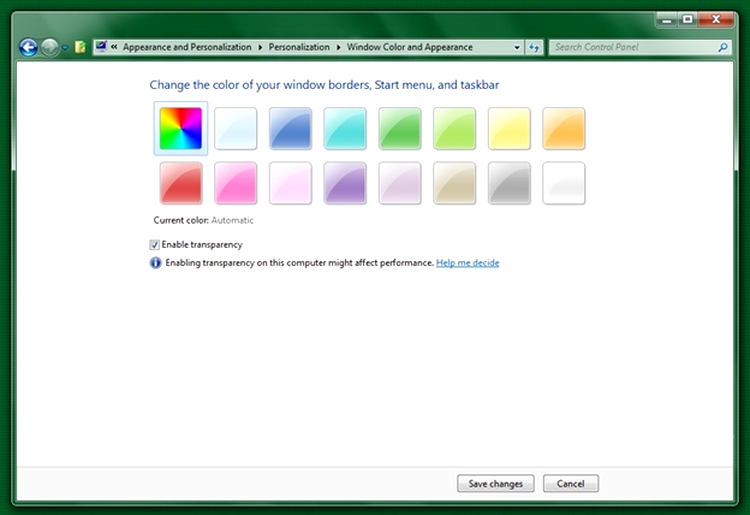This screenshot has height=515, width=750.
Task: Select the pale lavender color swatch
Action: point(399,183)
